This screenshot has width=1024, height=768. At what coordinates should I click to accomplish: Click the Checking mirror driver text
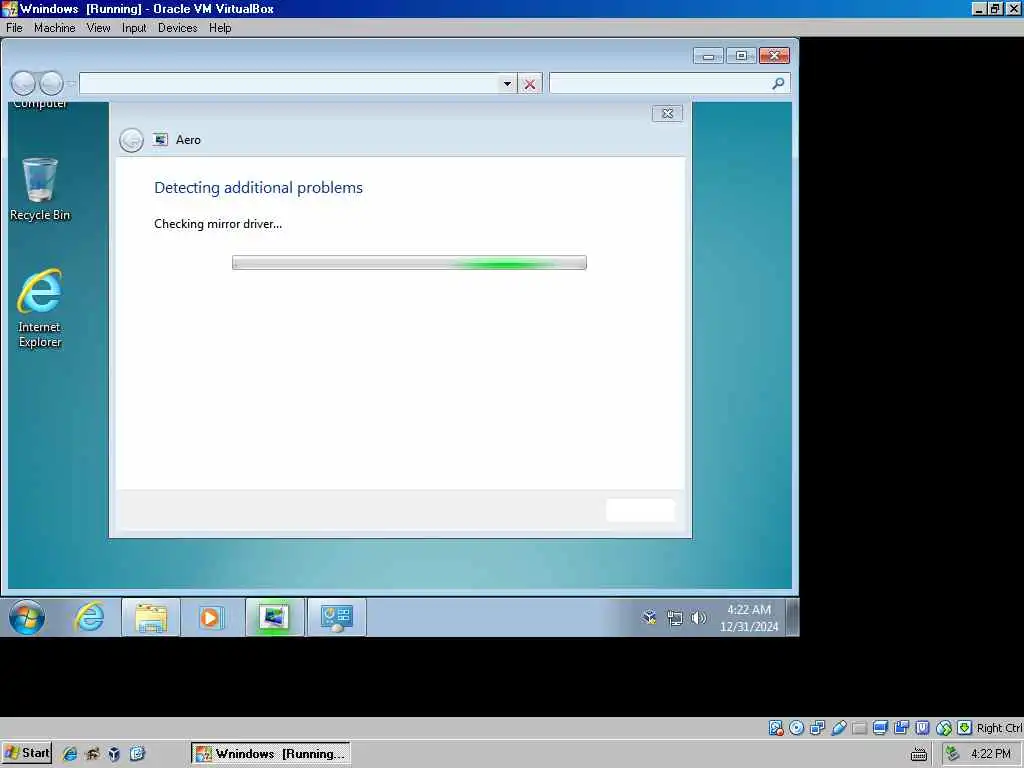218,224
